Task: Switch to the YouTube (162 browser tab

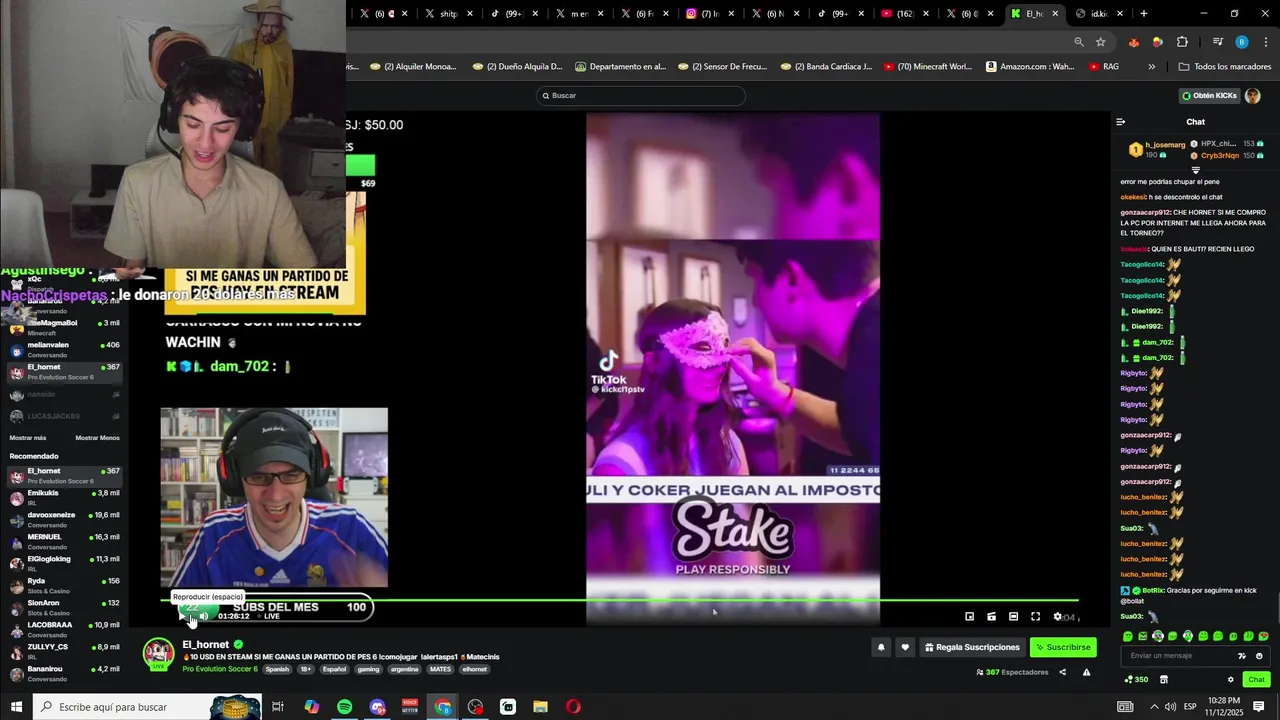Action: coord(903,14)
